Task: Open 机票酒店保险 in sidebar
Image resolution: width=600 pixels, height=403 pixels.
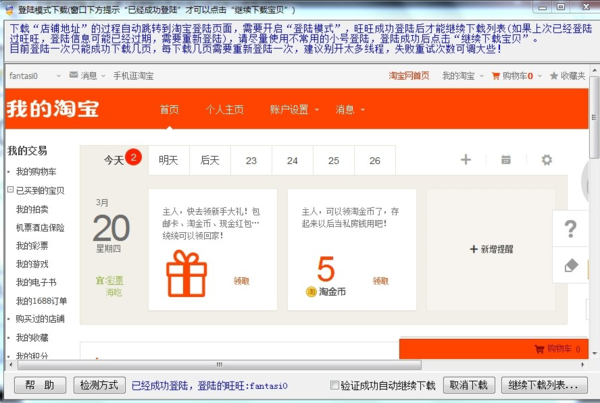Action: (40, 228)
